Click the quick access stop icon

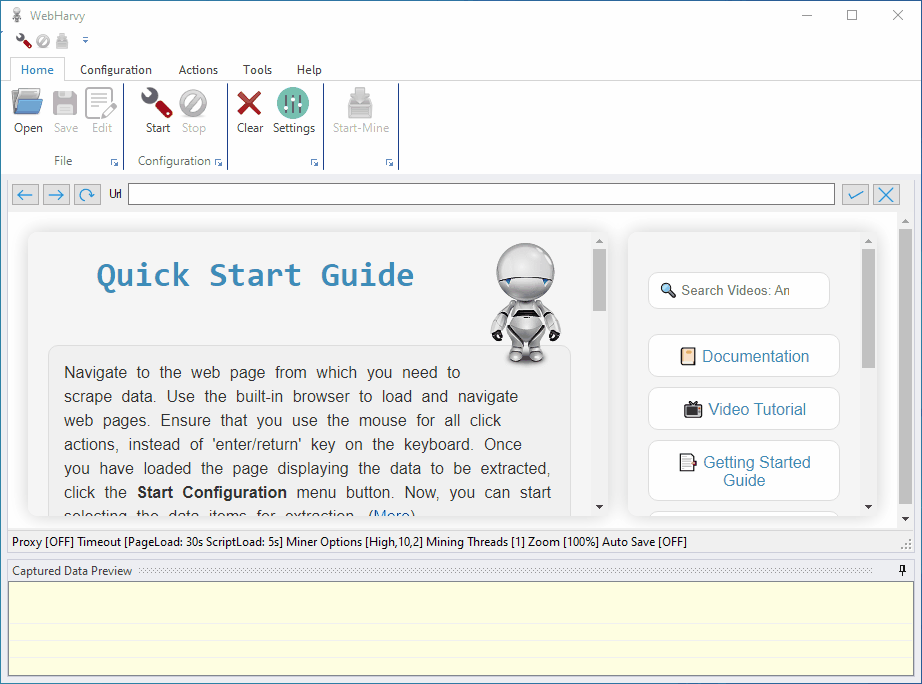[x=43, y=41]
